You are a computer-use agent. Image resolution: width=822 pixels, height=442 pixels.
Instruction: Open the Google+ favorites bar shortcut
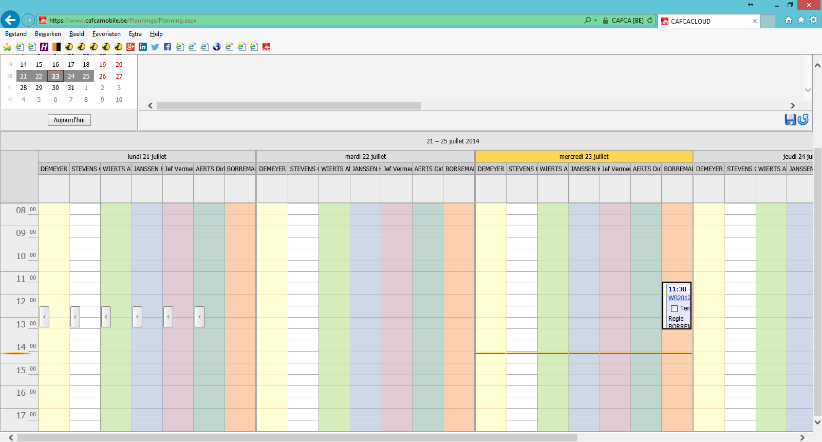[131, 47]
